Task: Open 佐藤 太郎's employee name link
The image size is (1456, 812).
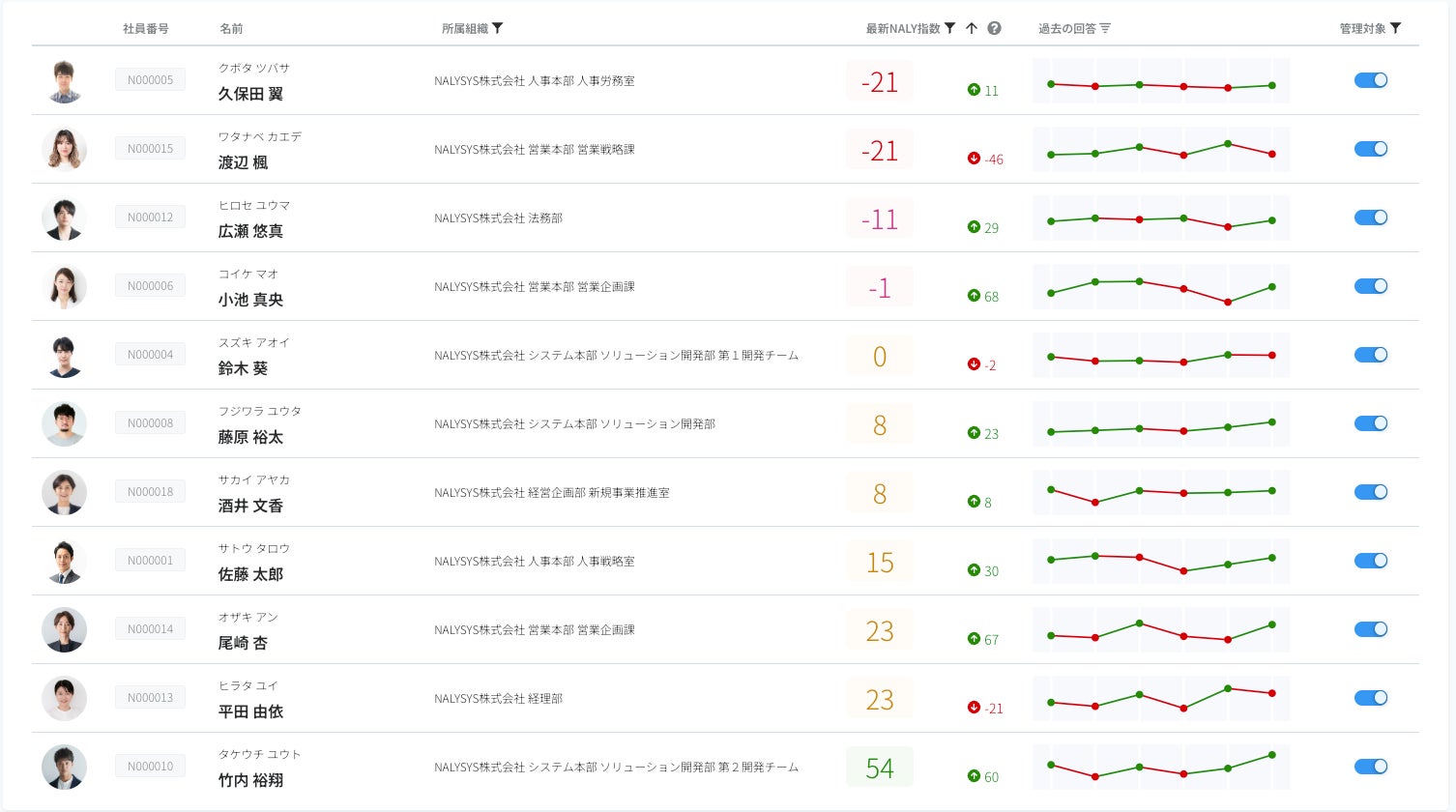Action: click(x=250, y=574)
